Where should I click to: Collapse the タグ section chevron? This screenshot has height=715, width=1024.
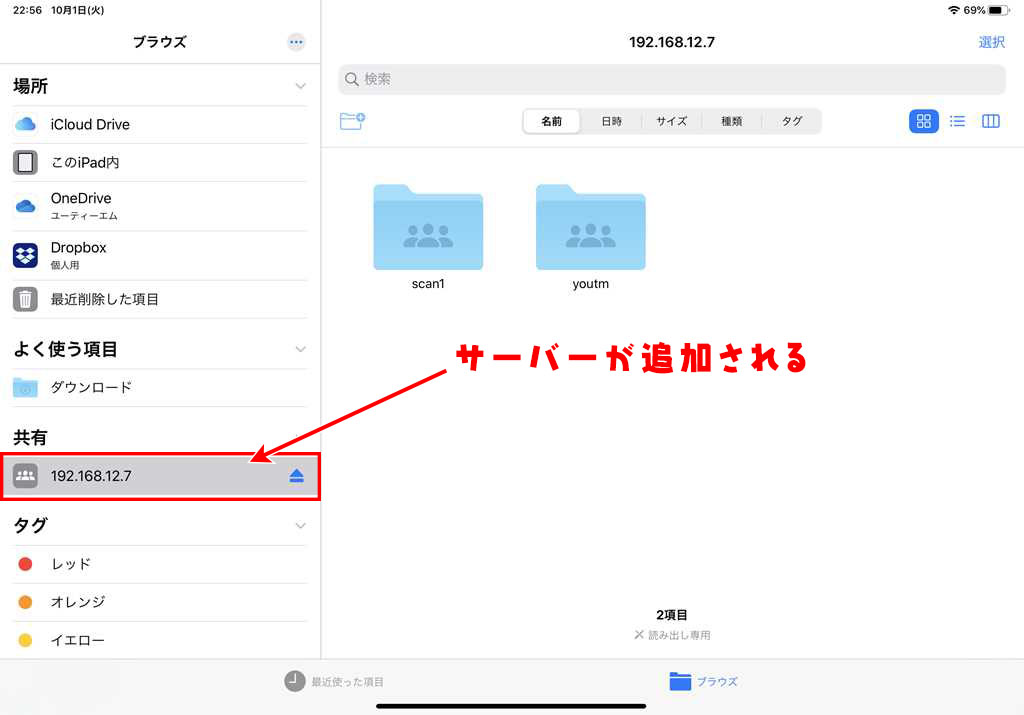point(300,526)
